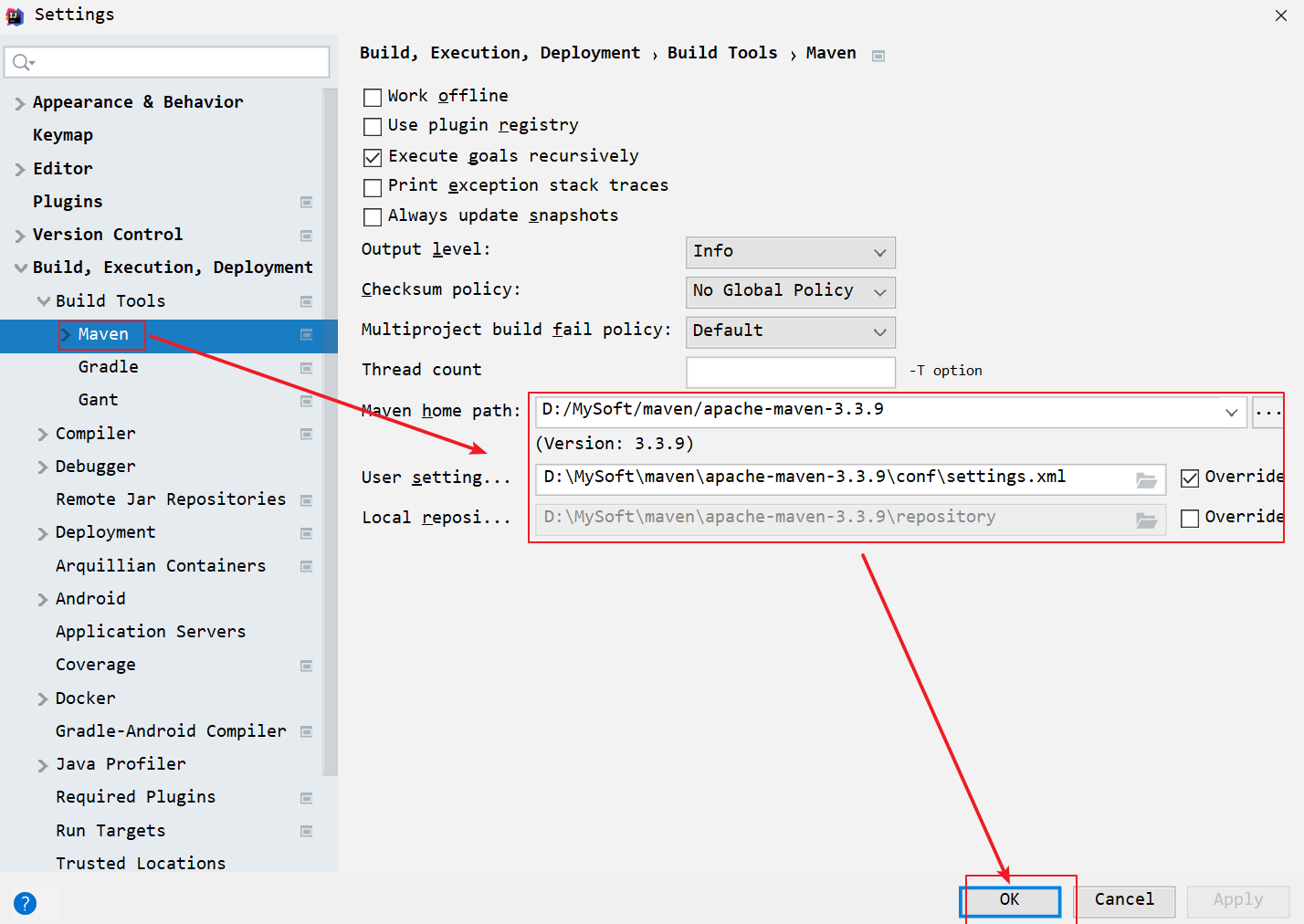
Task: Click the search magnifier icon in settings search
Action: [x=23, y=62]
